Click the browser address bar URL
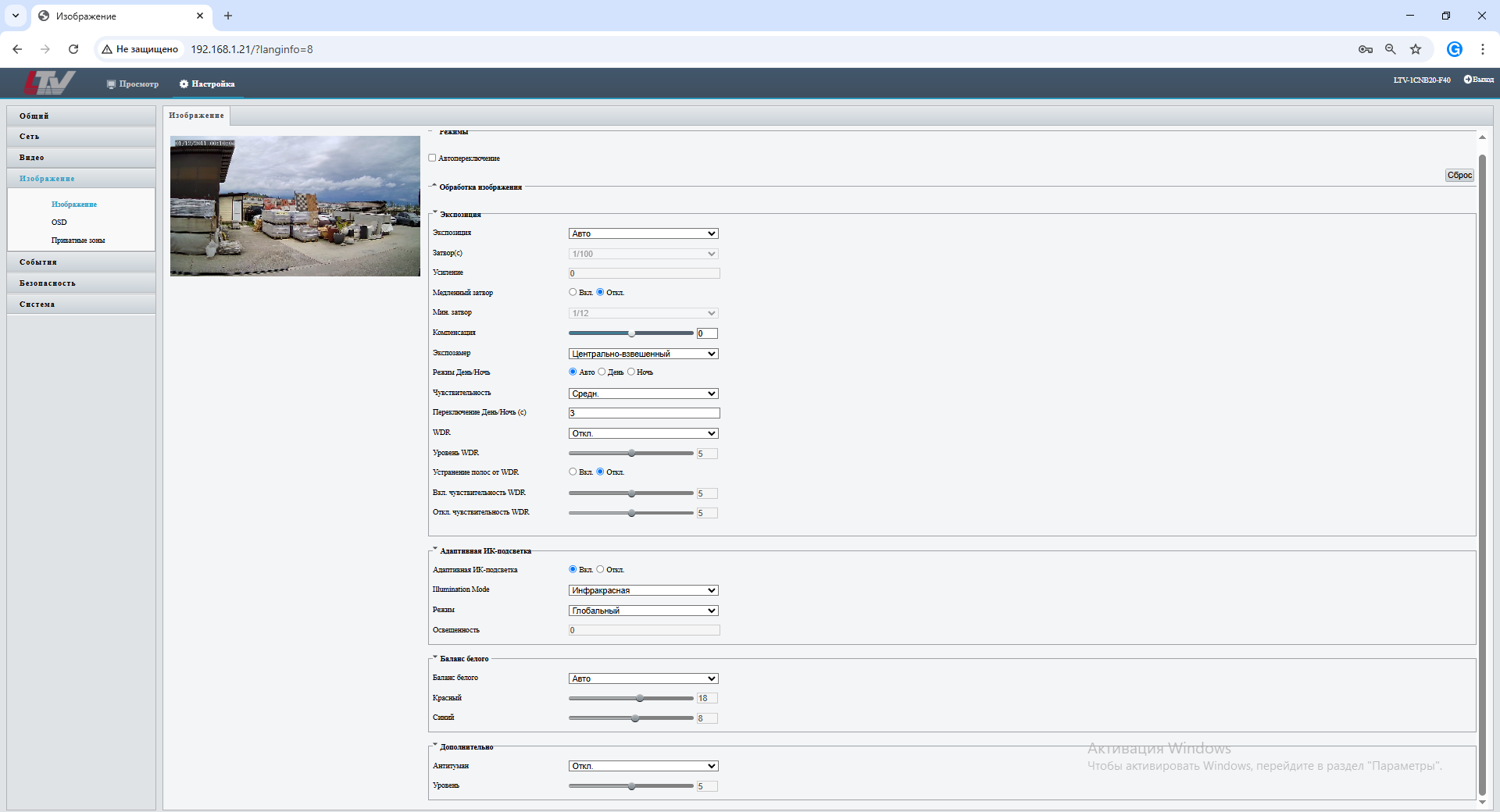The image size is (1500, 812). pyautogui.click(x=252, y=49)
